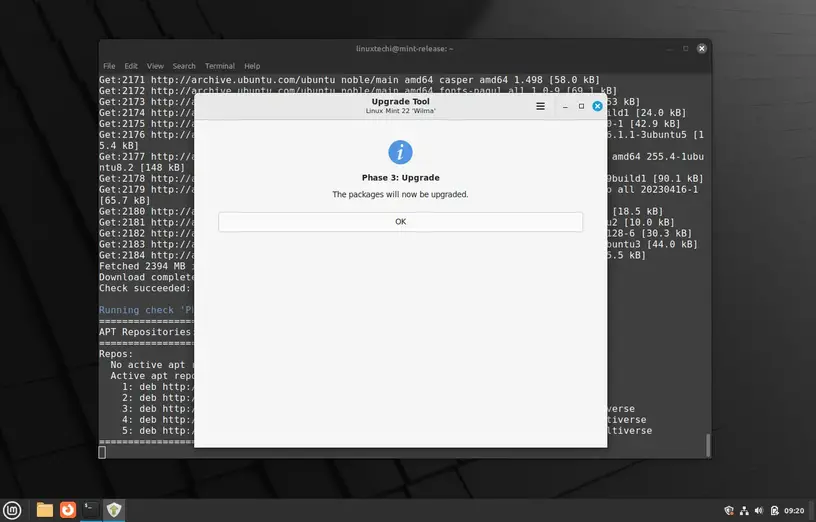The image size is (816, 522).
Task: Open the Help menu in the terminal
Action: 252,66
